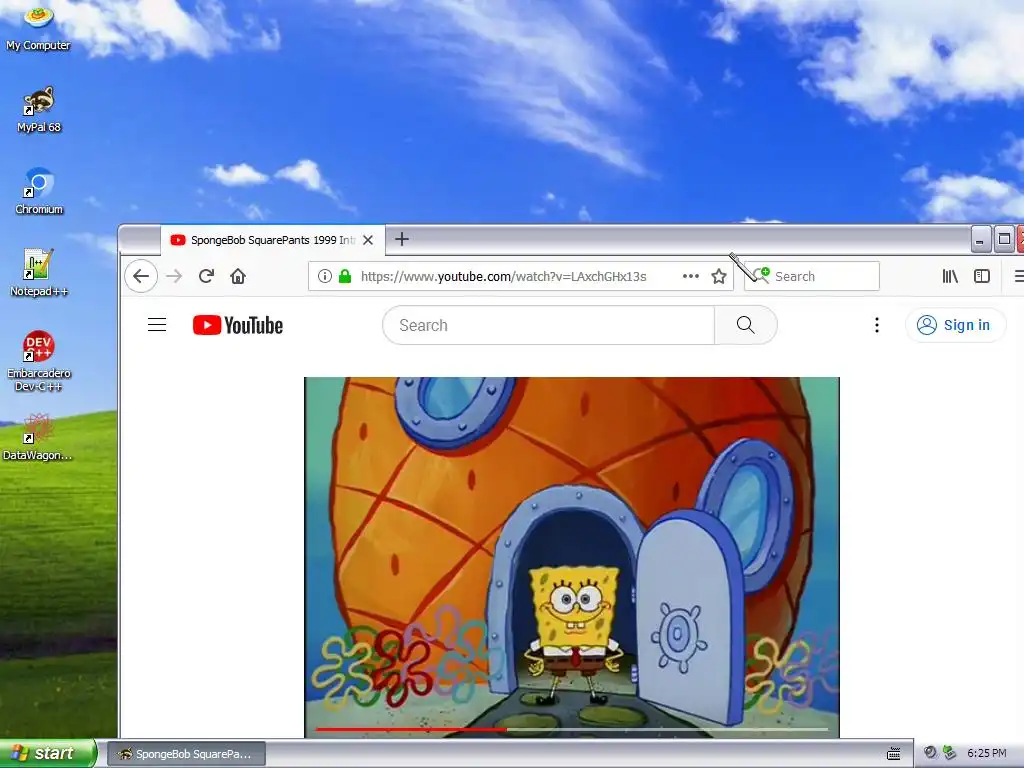This screenshot has width=1024, height=768.
Task: Open the MyPal 68 desktop shortcut
Action: (x=39, y=108)
